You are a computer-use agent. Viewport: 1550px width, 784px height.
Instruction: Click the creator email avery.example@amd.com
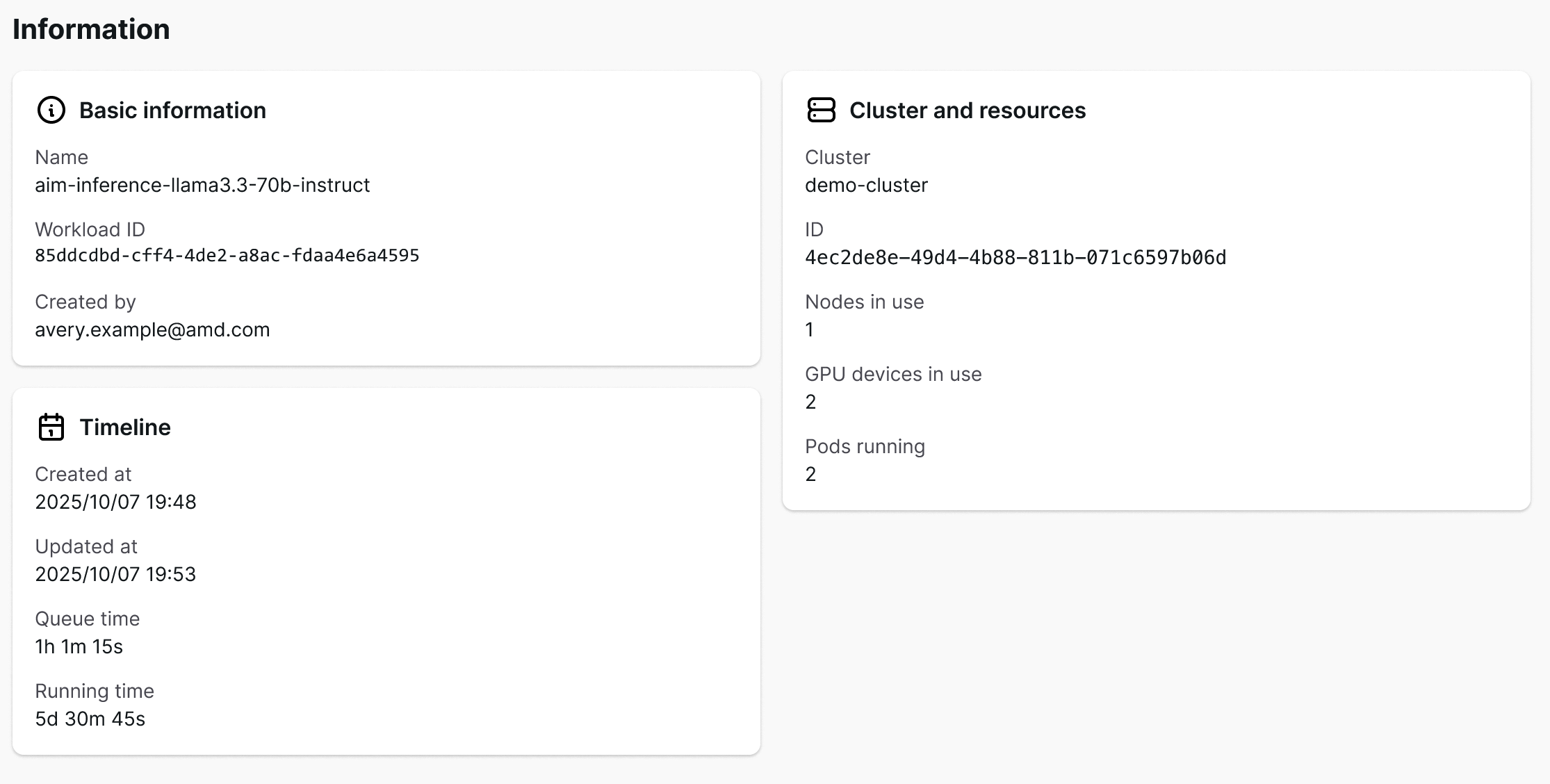coord(152,329)
